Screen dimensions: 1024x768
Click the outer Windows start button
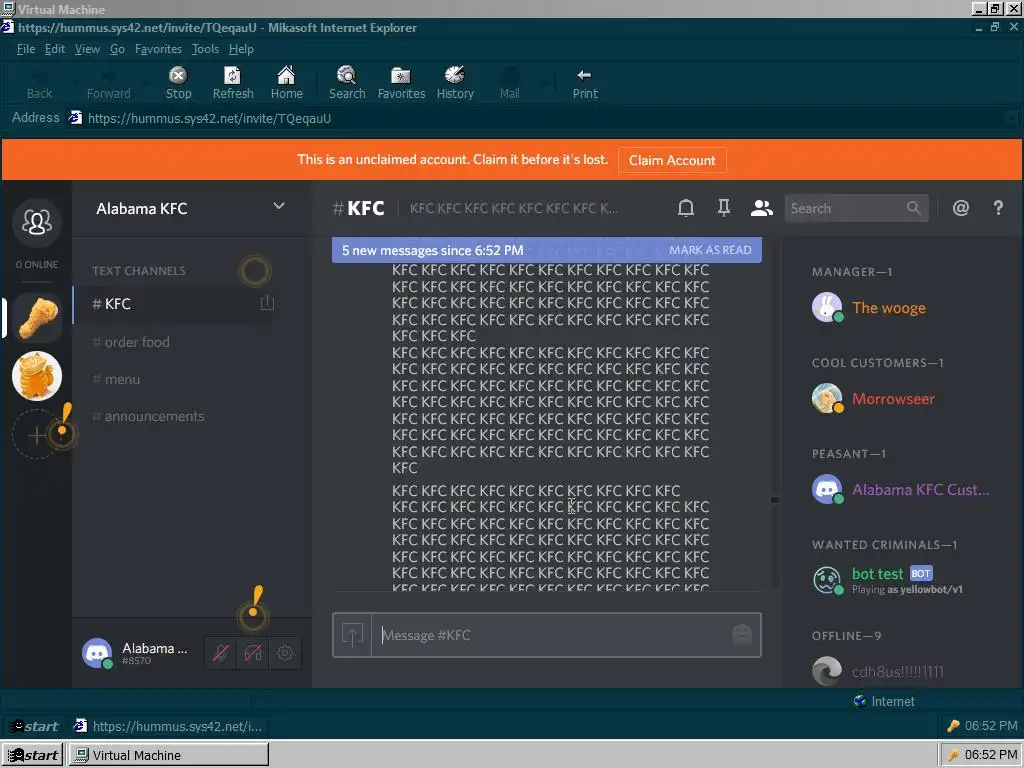point(33,755)
